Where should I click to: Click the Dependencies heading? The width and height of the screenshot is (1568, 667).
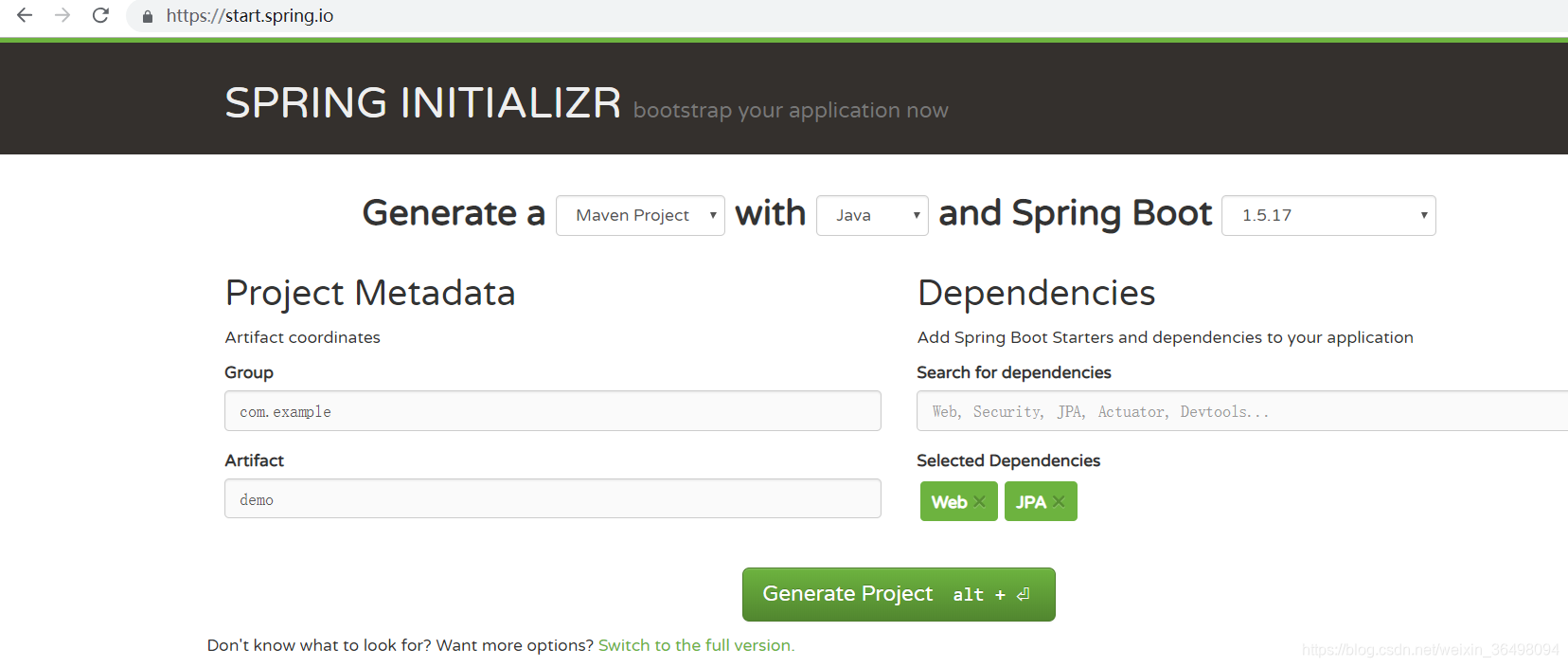pyautogui.click(x=1037, y=294)
